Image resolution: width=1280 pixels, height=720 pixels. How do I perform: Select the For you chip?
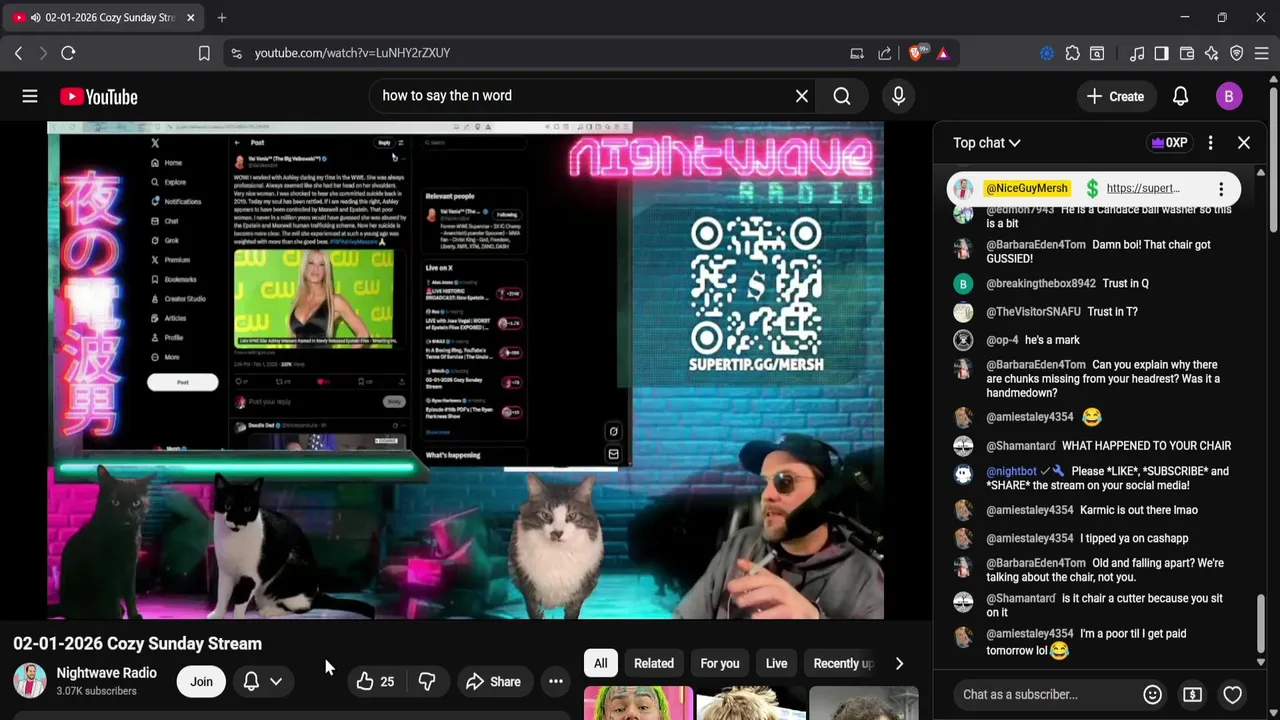point(720,663)
